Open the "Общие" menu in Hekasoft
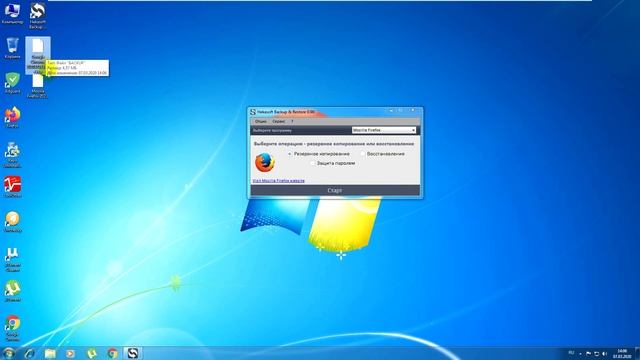 point(260,121)
